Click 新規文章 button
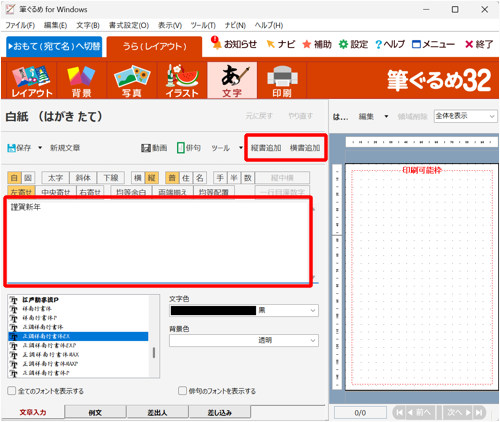Image resolution: width=500 pixels, height=422 pixels. tap(65, 148)
